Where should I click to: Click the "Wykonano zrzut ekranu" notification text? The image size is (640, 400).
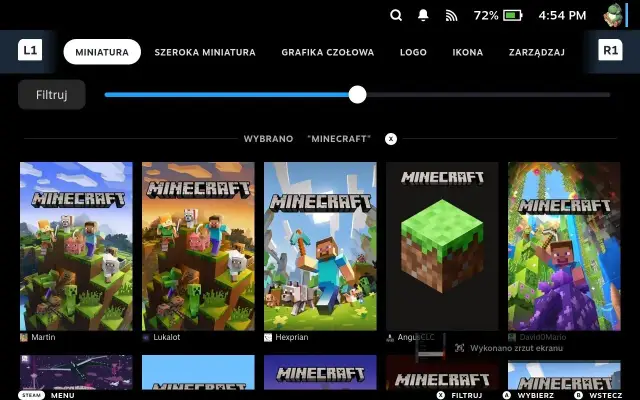click(x=516, y=348)
